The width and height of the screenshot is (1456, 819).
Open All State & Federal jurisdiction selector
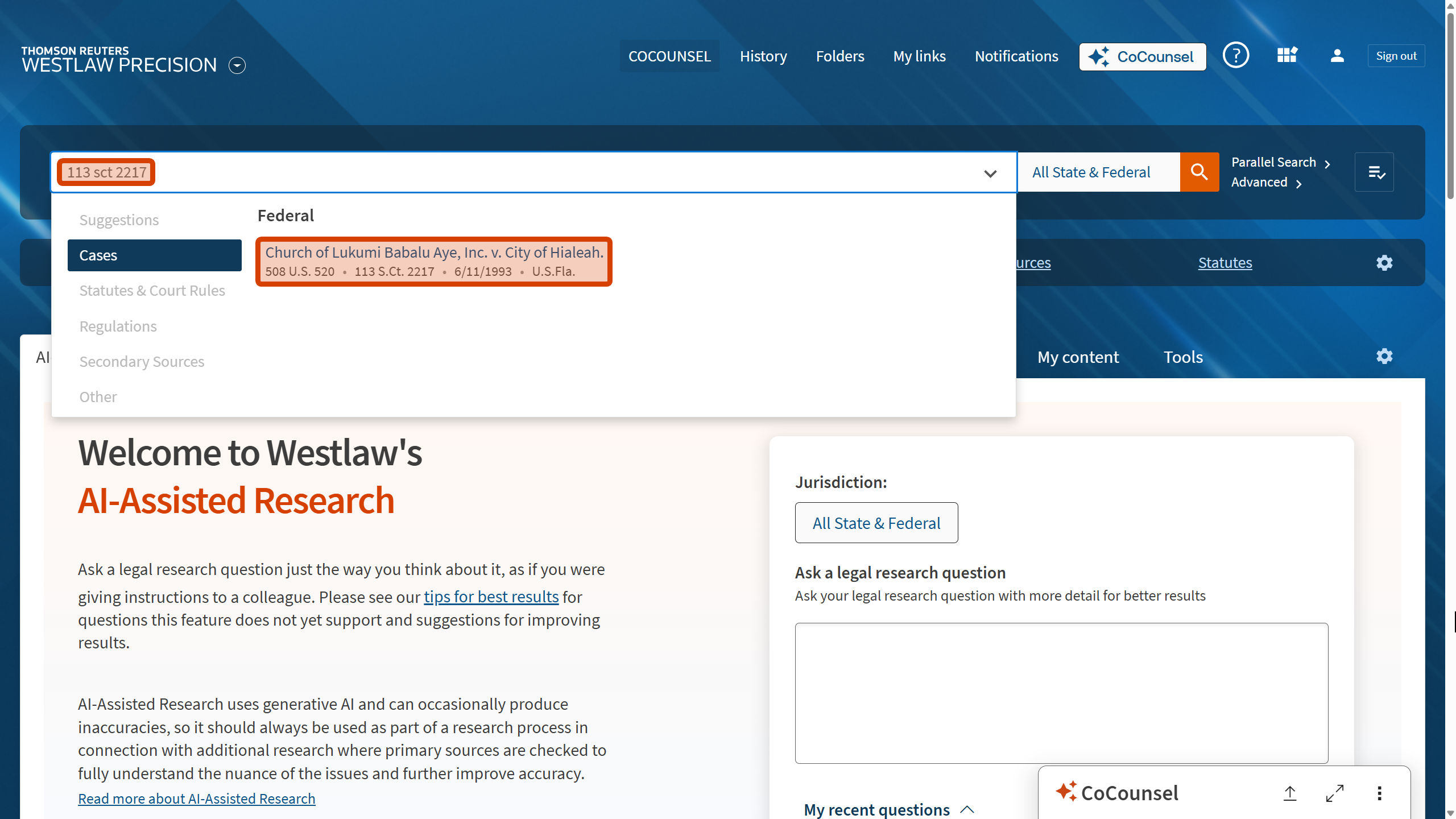(x=876, y=523)
